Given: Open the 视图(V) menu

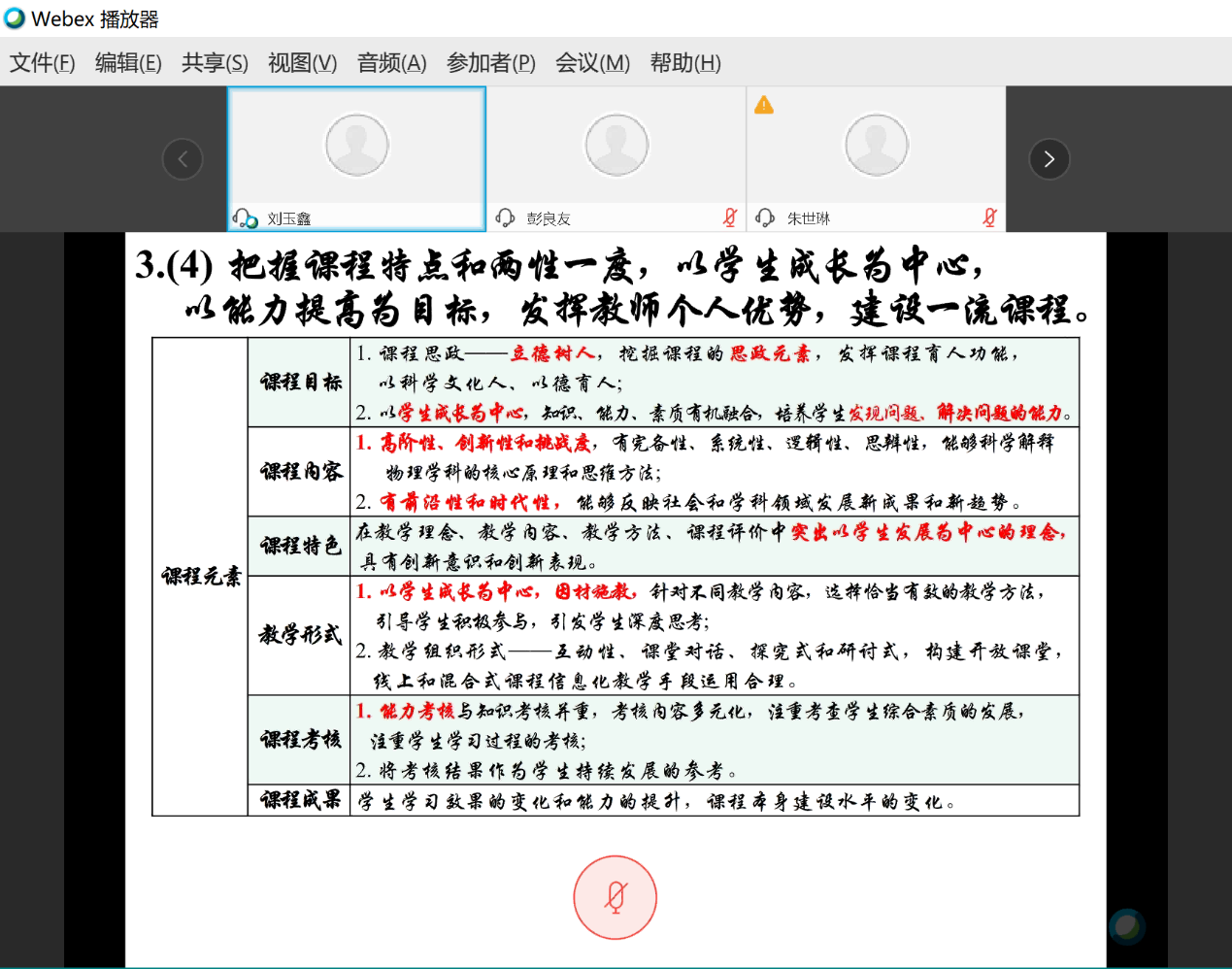Looking at the screenshot, I should point(302,63).
